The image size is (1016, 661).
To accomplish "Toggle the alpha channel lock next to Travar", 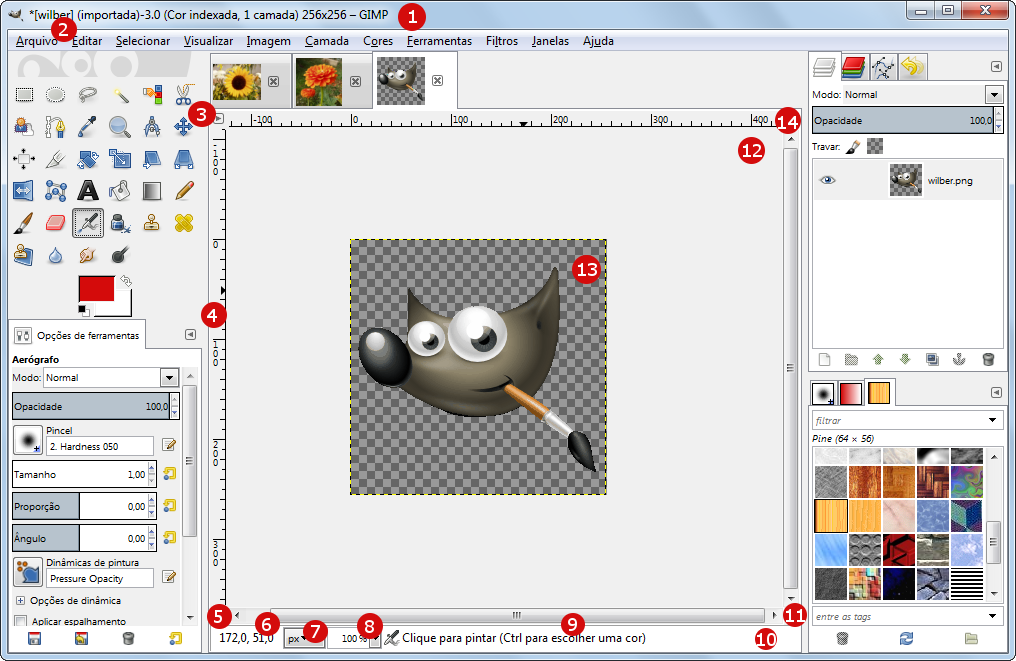I will click(x=875, y=147).
